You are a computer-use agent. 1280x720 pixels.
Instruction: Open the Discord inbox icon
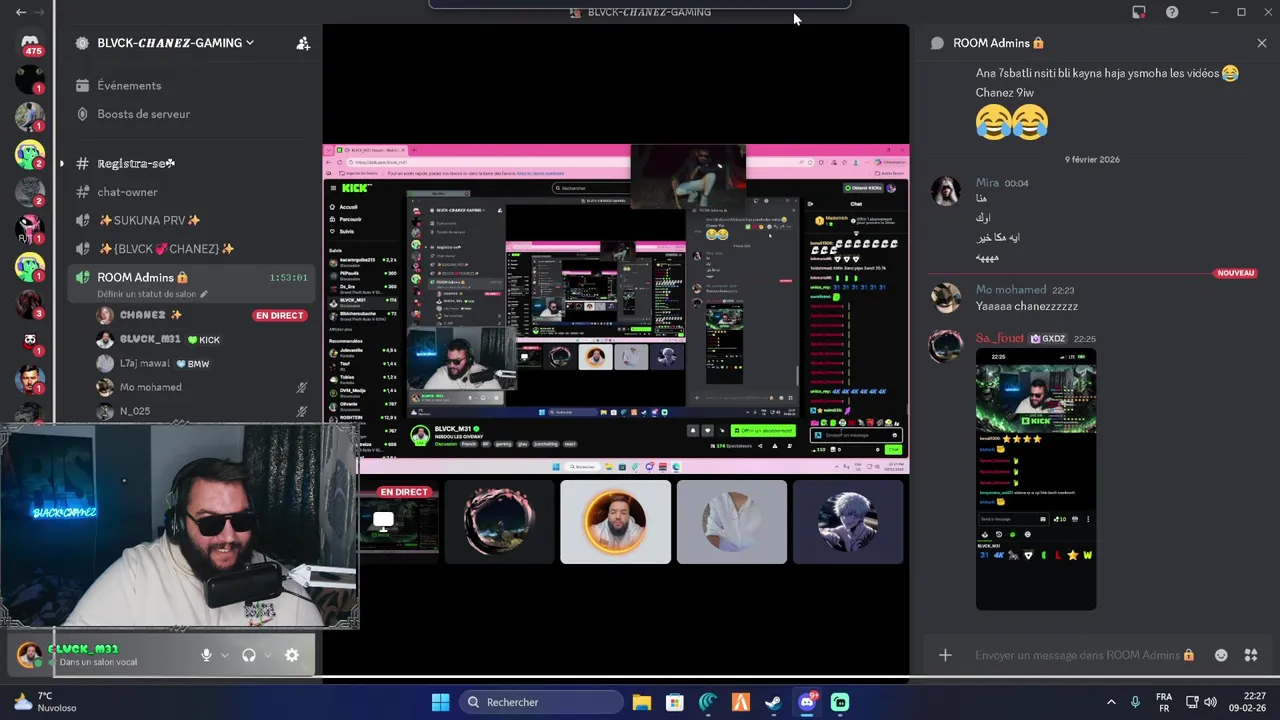pyautogui.click(x=1139, y=12)
